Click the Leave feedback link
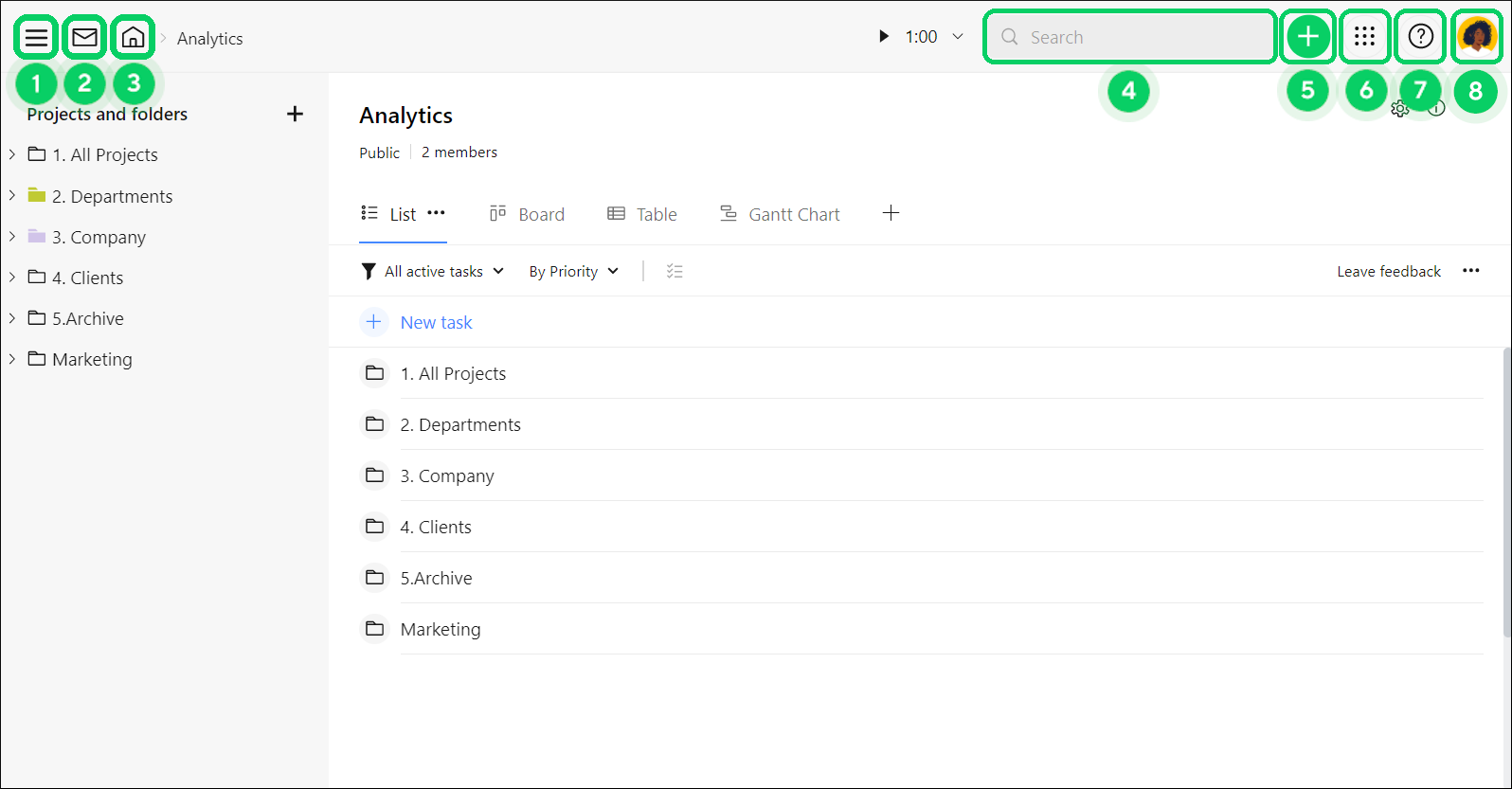The width and height of the screenshot is (1512, 789). (1388, 272)
